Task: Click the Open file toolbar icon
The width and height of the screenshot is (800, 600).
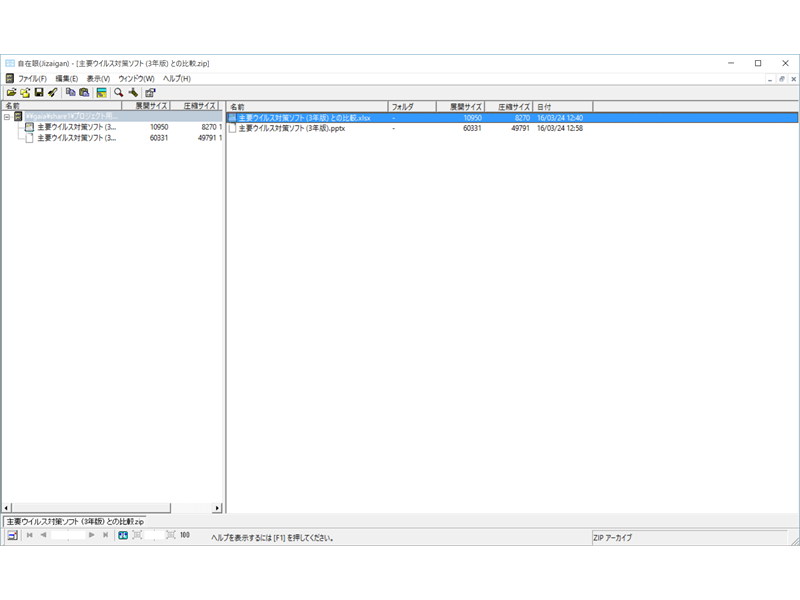Action: (11, 92)
